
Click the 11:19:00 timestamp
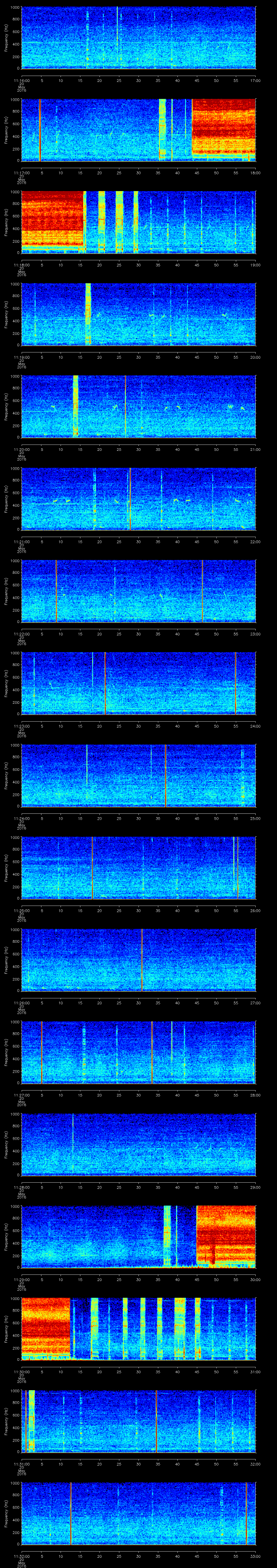[21, 357]
